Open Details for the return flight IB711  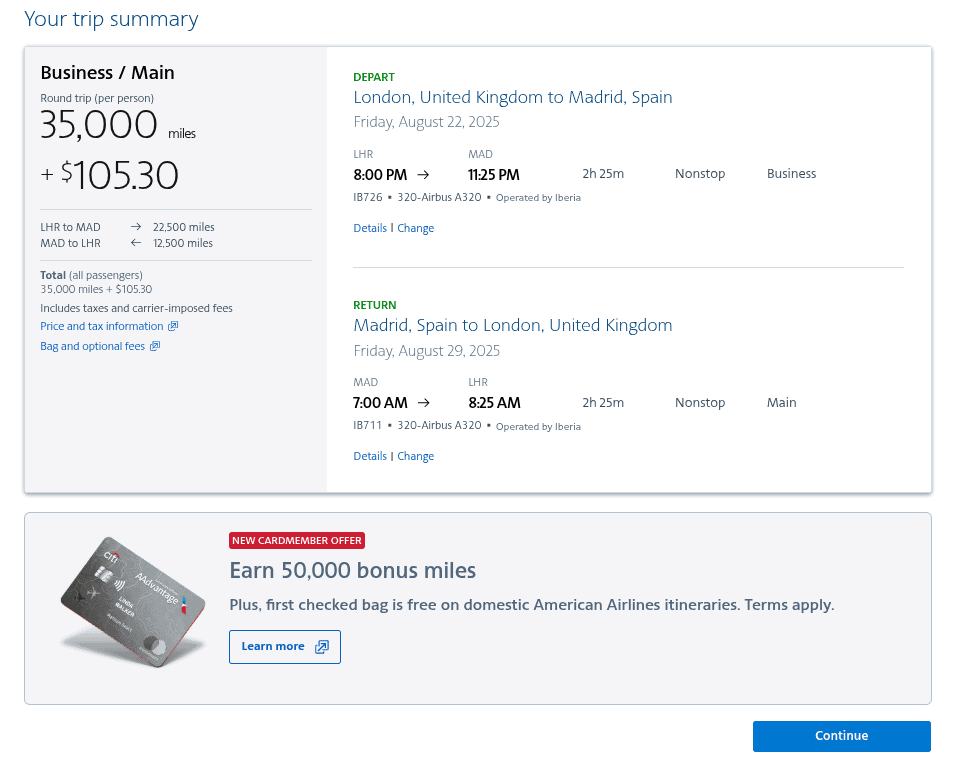click(x=370, y=456)
